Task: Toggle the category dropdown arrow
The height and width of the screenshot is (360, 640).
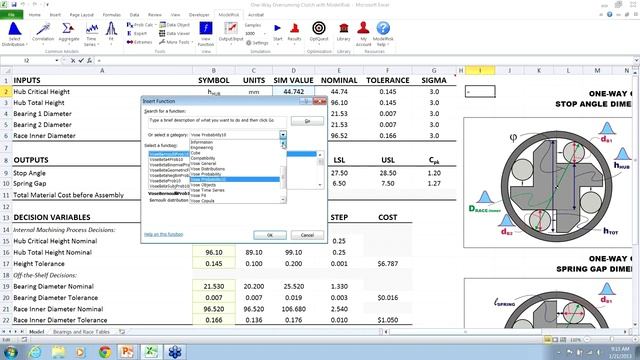Action: 282,135
